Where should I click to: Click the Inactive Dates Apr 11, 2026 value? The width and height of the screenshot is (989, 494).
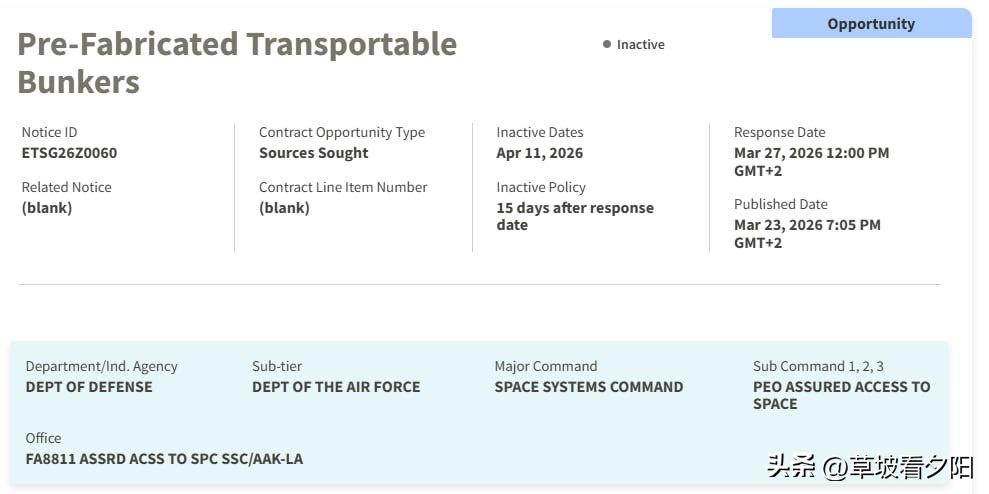539,153
